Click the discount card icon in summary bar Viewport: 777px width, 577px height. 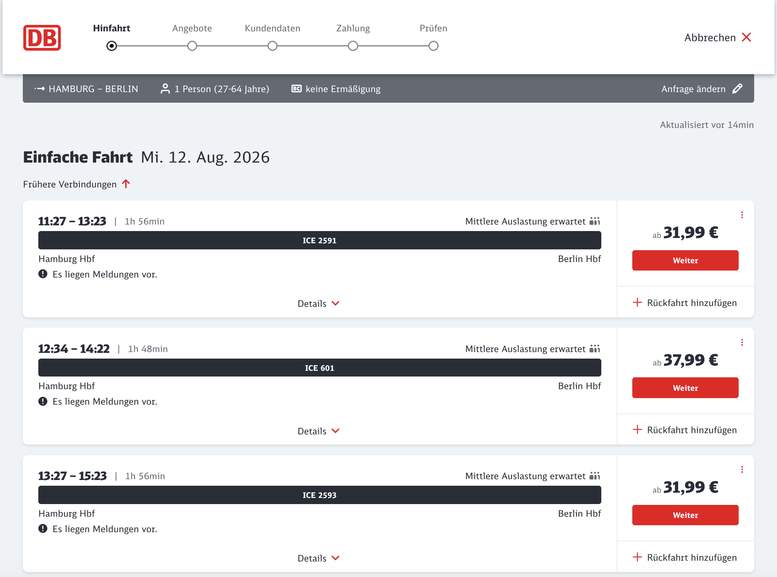pos(296,89)
